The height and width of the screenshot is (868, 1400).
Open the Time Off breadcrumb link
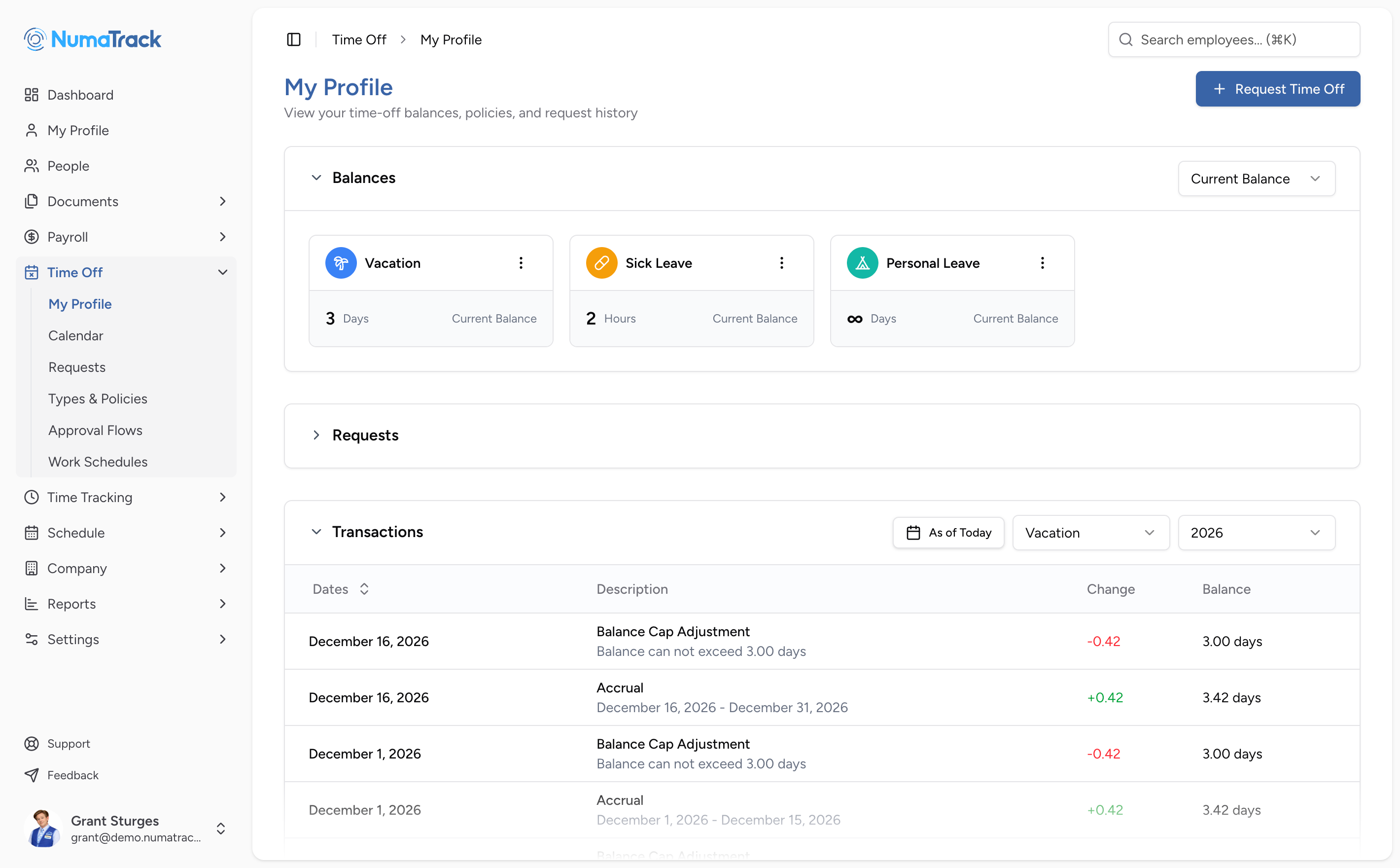pos(358,39)
